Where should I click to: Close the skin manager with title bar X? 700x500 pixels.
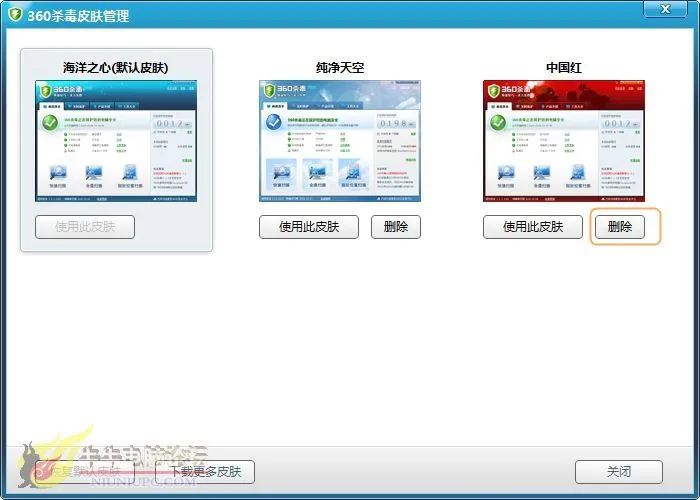[x=665, y=8]
